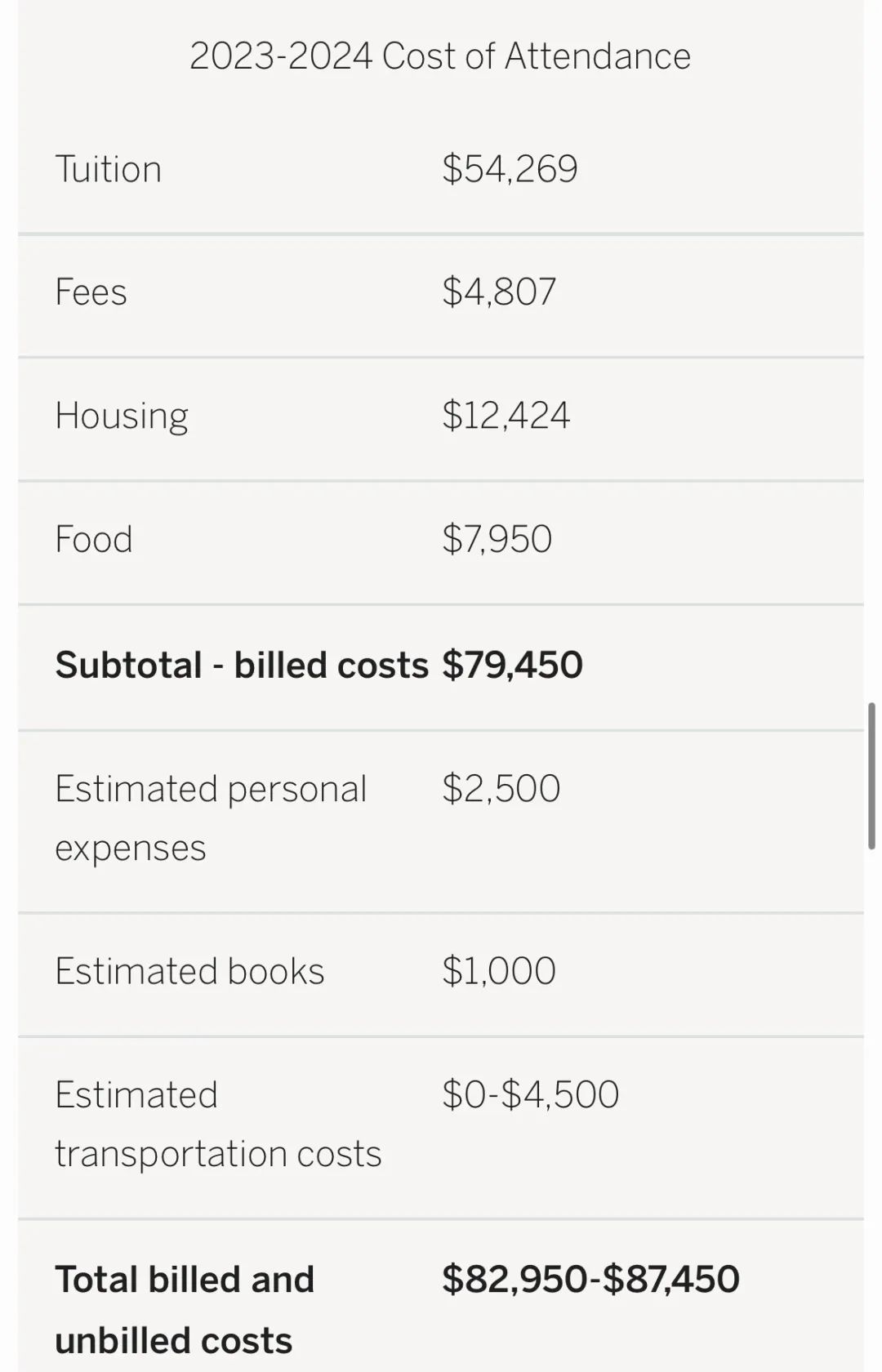Click the $4,807 fees amount
Viewport: 882px width, 1372px height.
point(499,292)
